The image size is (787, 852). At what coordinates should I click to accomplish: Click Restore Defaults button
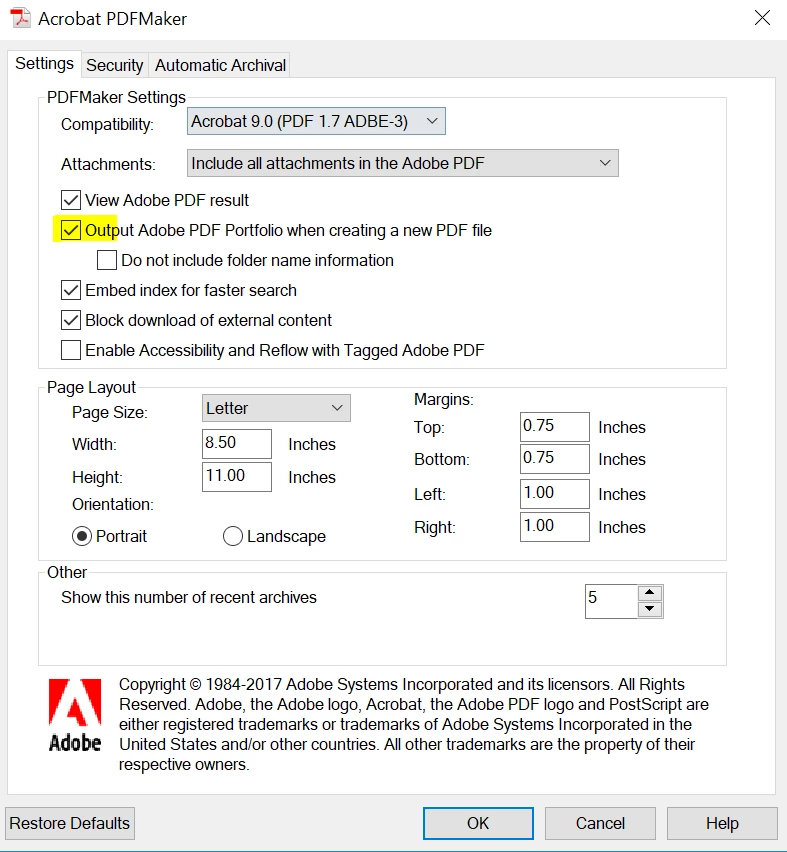70,823
